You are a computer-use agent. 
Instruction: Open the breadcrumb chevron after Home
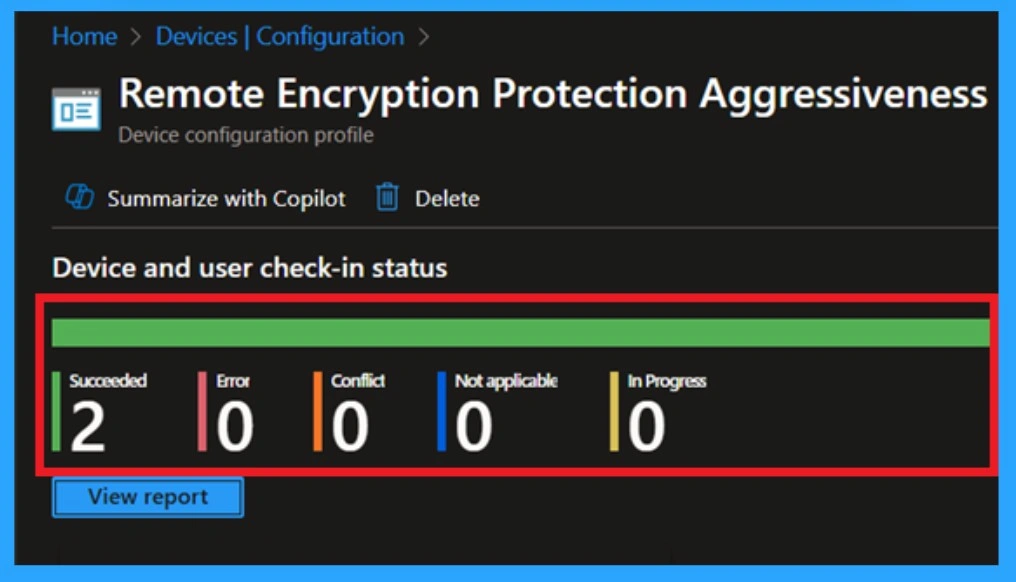tap(137, 36)
